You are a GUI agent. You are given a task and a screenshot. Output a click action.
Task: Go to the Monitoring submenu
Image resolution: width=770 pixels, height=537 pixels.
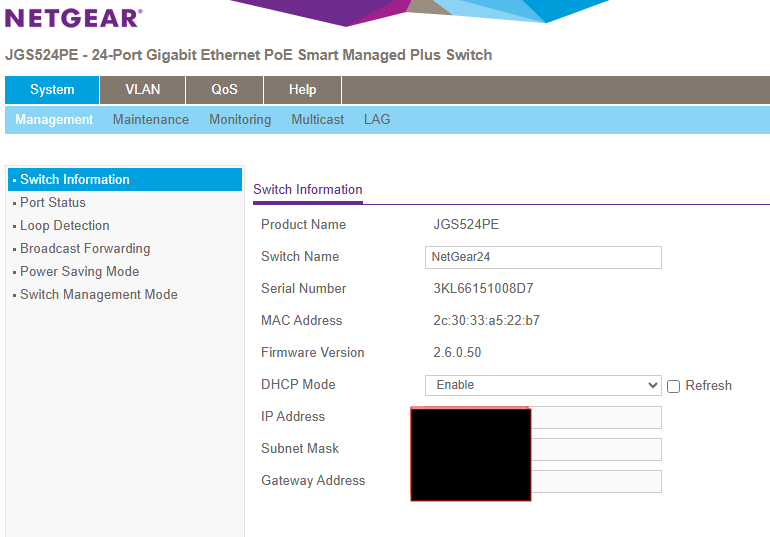point(240,120)
